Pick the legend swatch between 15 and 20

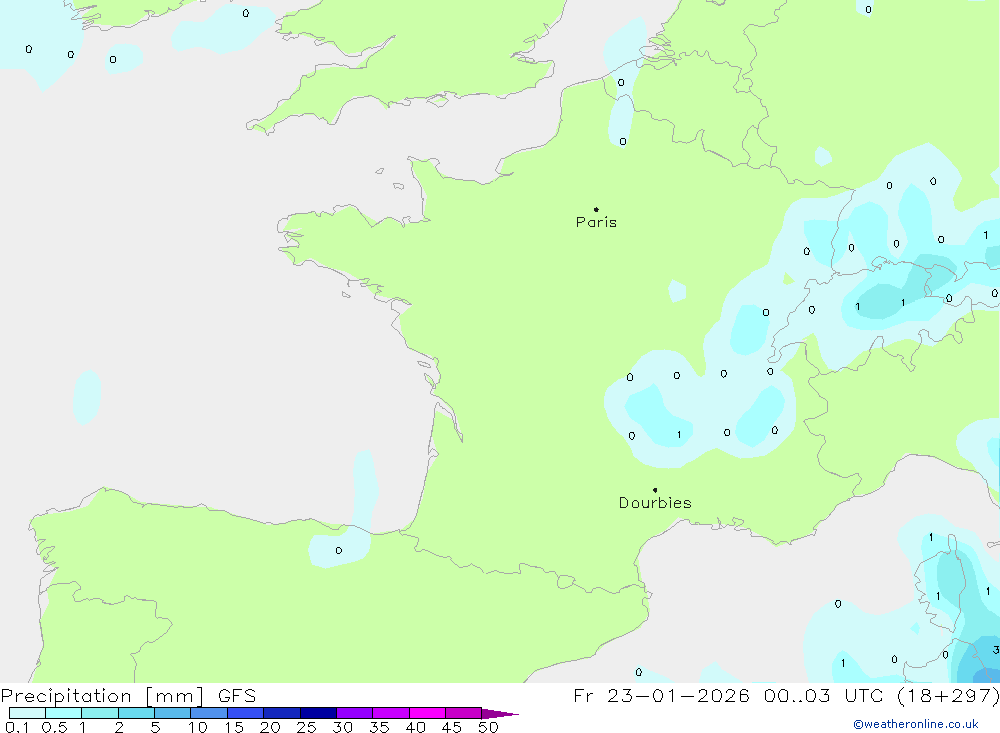246,713
